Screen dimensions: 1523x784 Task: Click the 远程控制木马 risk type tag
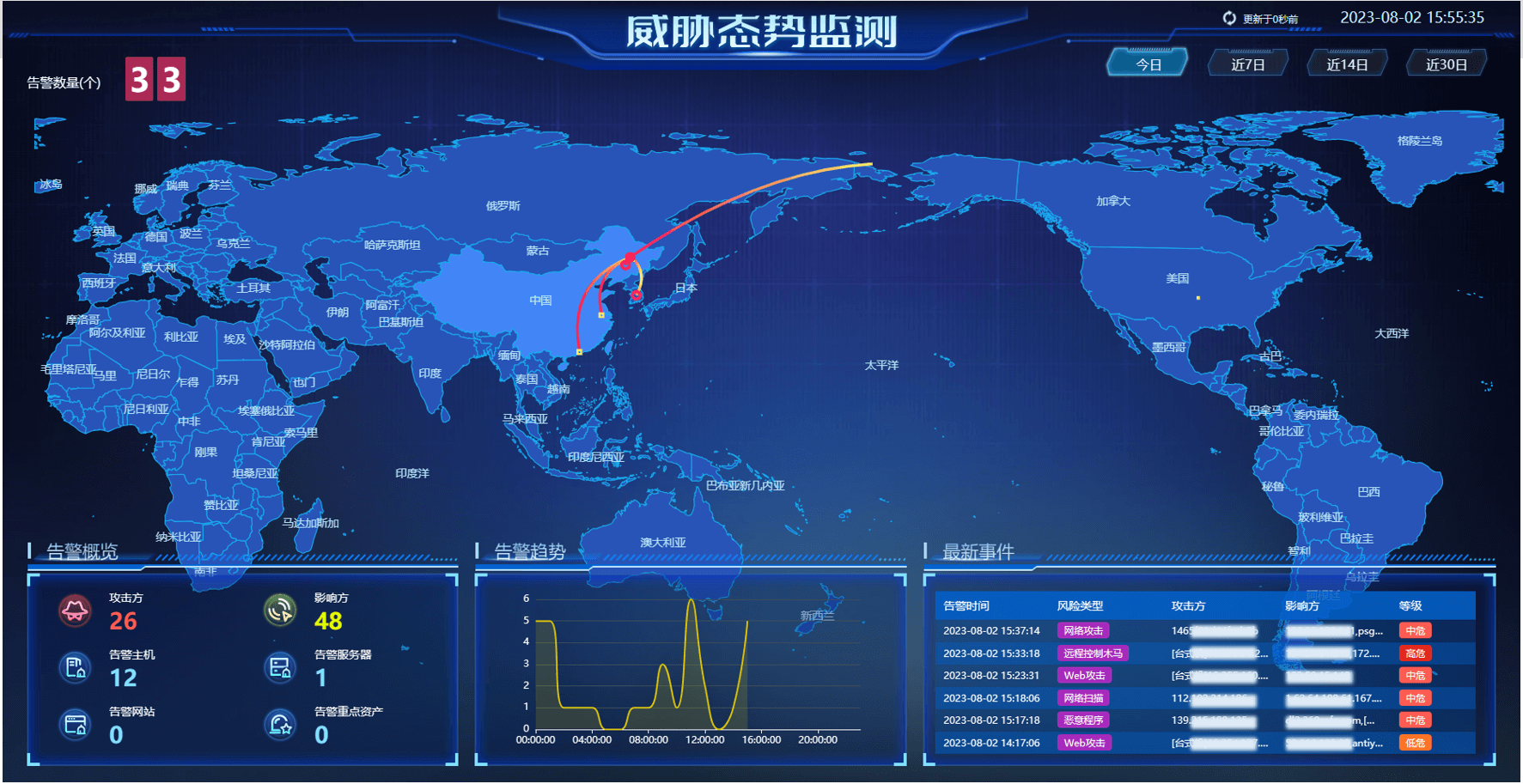(1093, 653)
